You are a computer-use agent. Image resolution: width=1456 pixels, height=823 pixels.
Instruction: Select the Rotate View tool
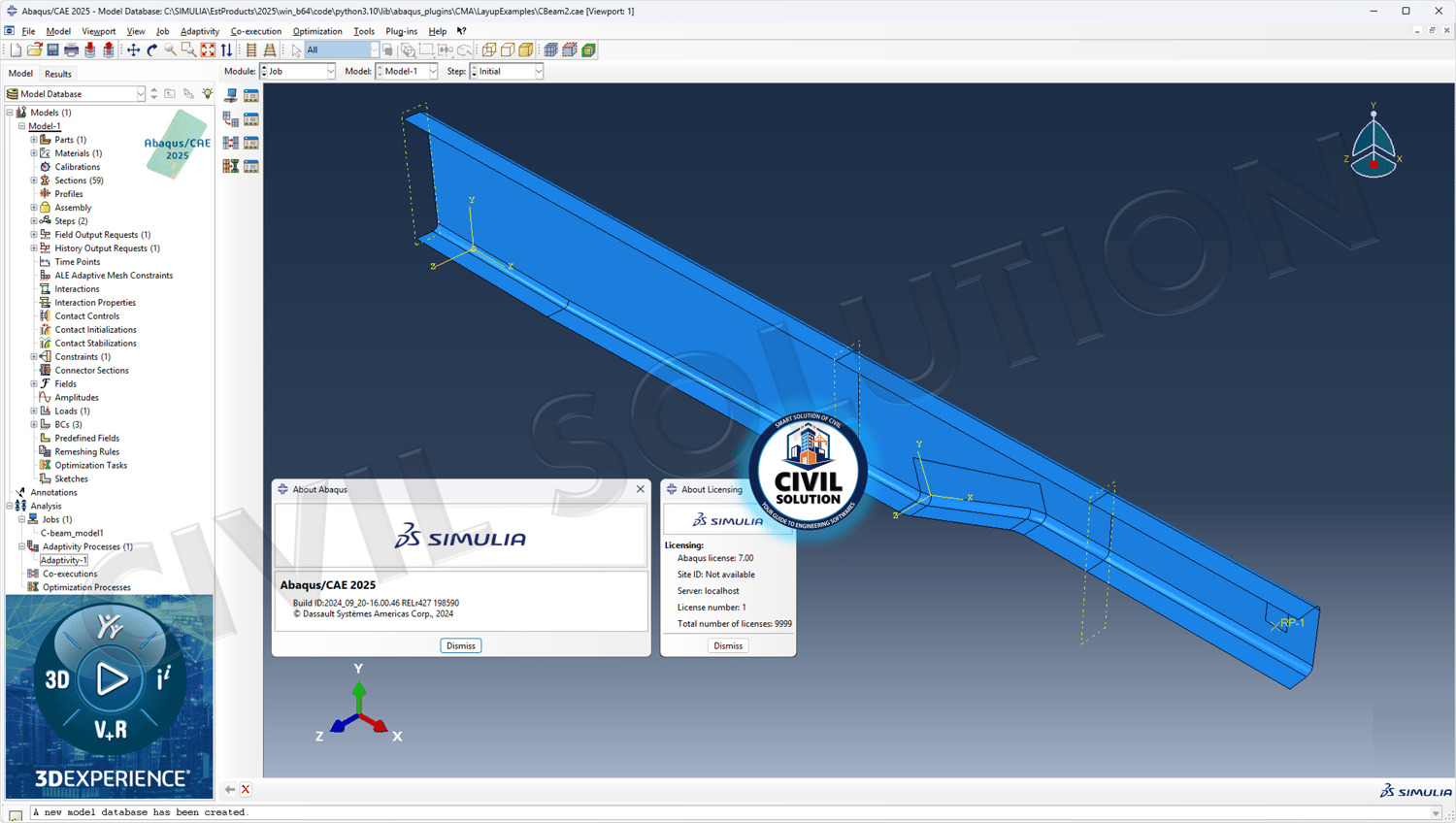point(151,50)
